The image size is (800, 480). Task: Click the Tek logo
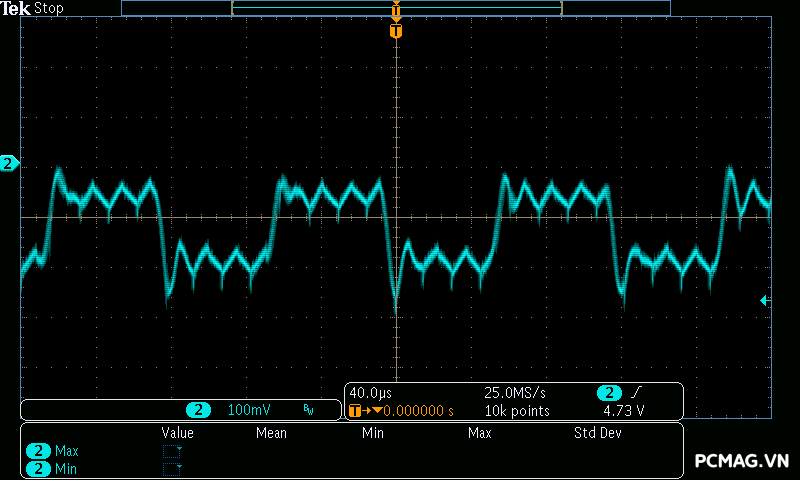click(x=16, y=8)
